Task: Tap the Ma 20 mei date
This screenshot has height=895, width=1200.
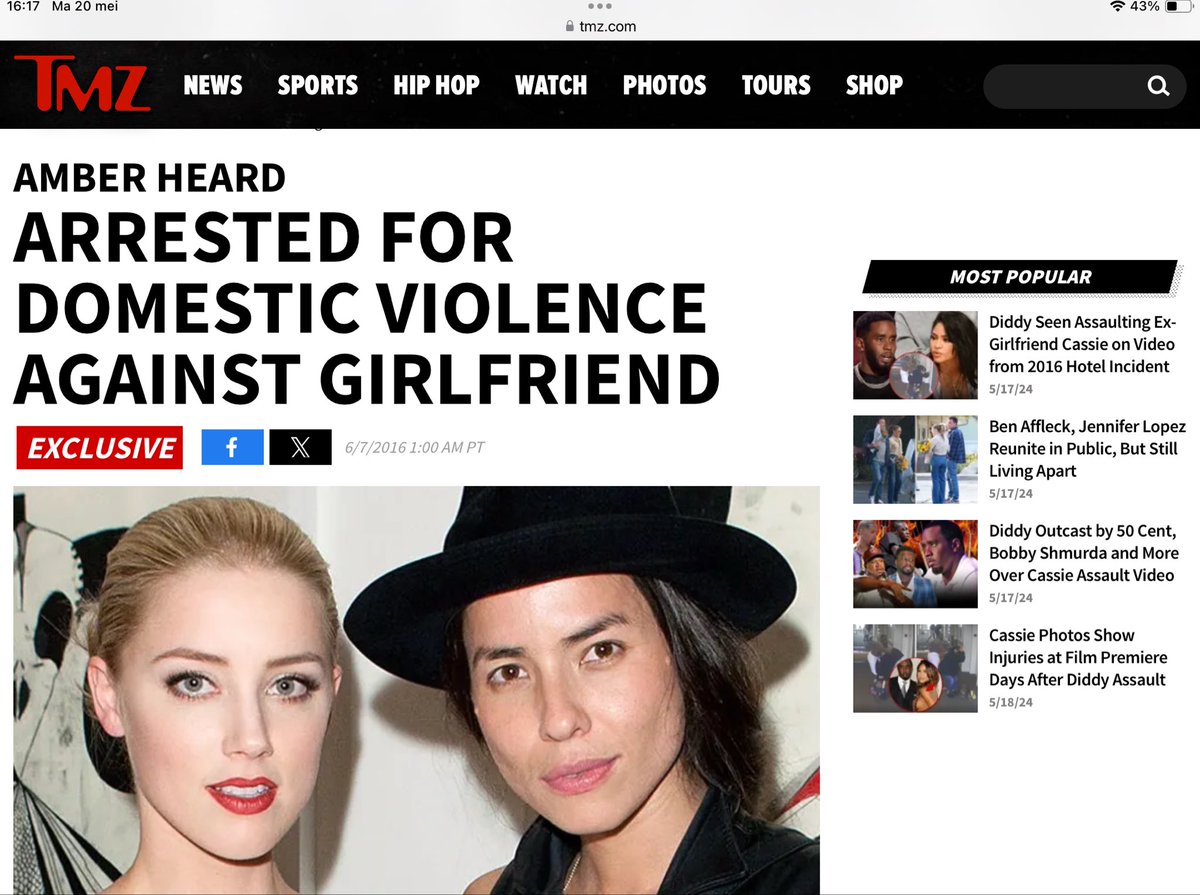Action: click(83, 7)
